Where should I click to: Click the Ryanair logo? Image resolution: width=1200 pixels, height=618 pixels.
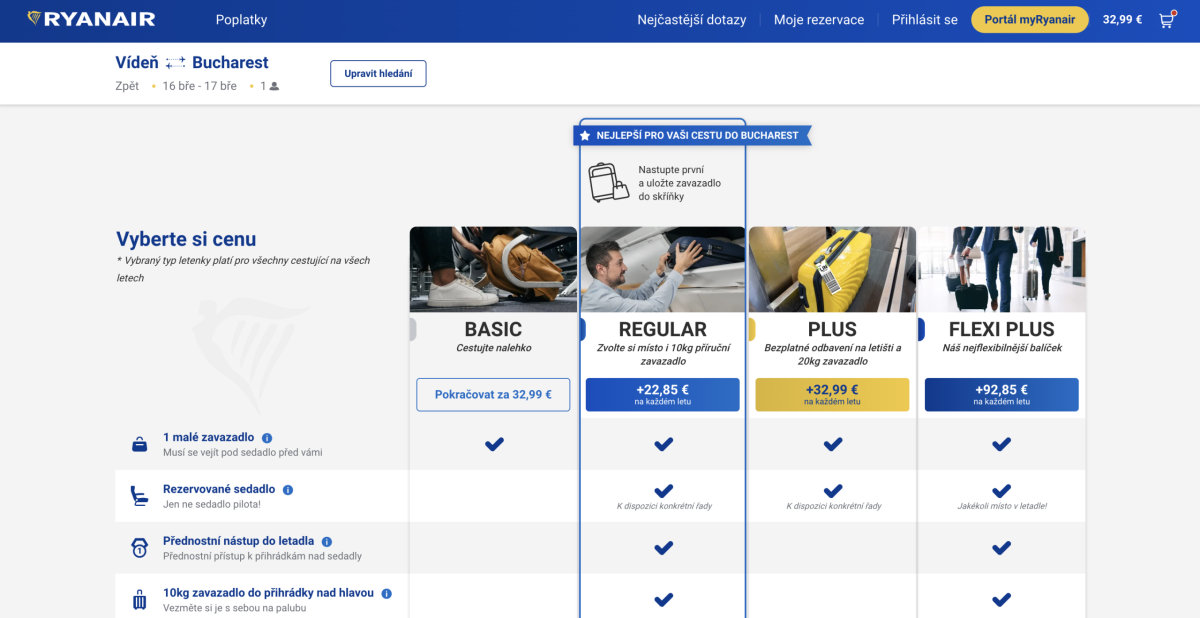[x=91, y=20]
